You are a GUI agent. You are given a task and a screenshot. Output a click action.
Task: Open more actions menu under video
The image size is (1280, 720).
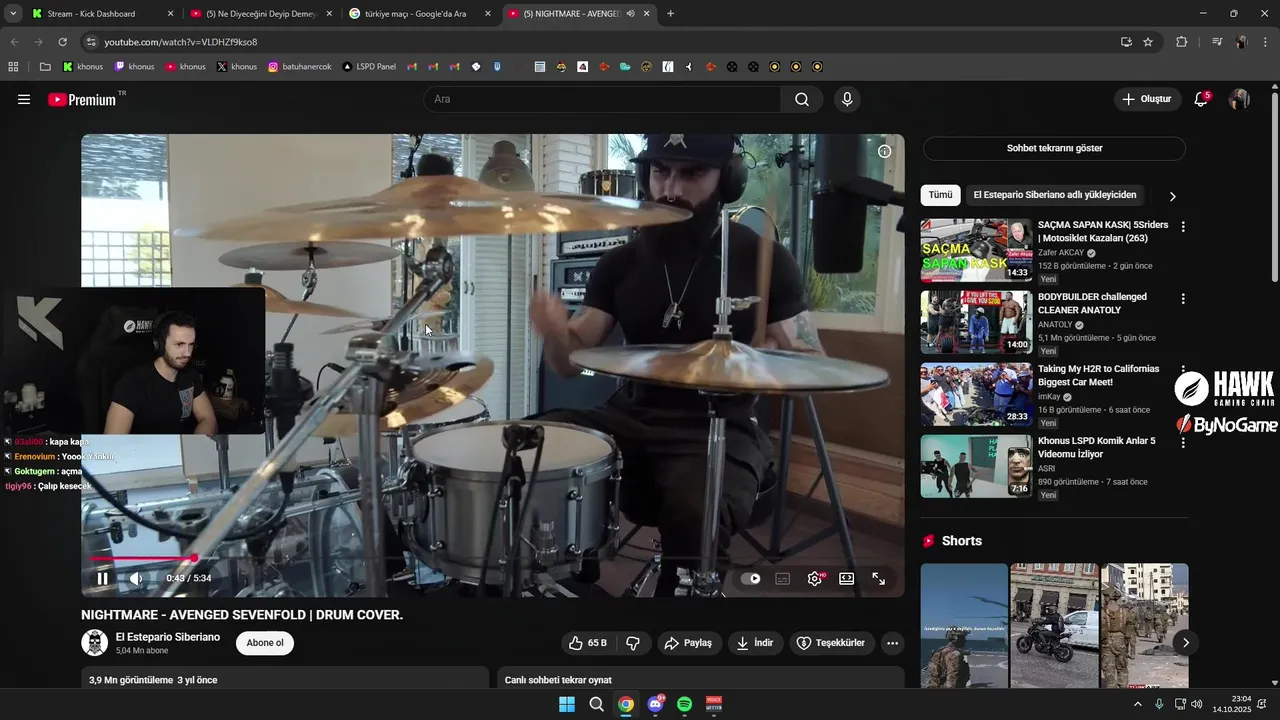[x=892, y=643]
